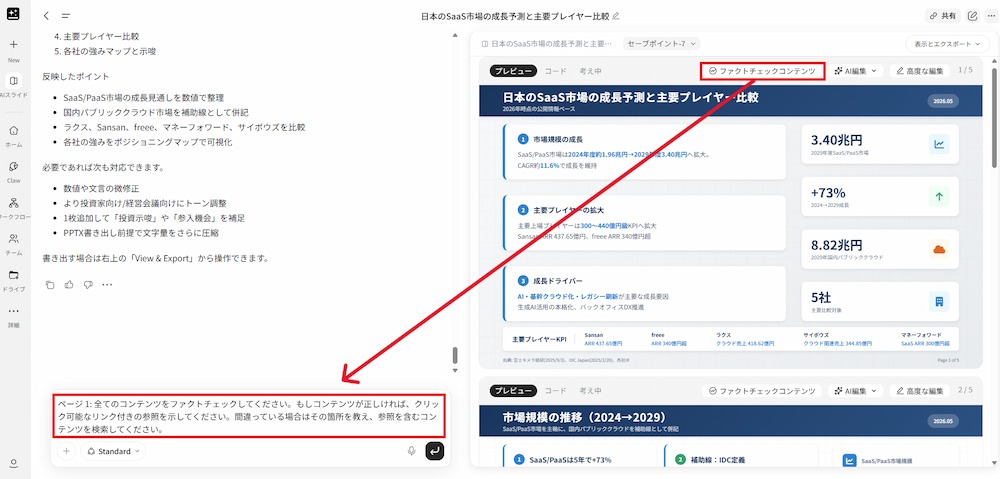1000x479 pixels.
Task: Click the Genspark logo icon
Action: [13, 15]
